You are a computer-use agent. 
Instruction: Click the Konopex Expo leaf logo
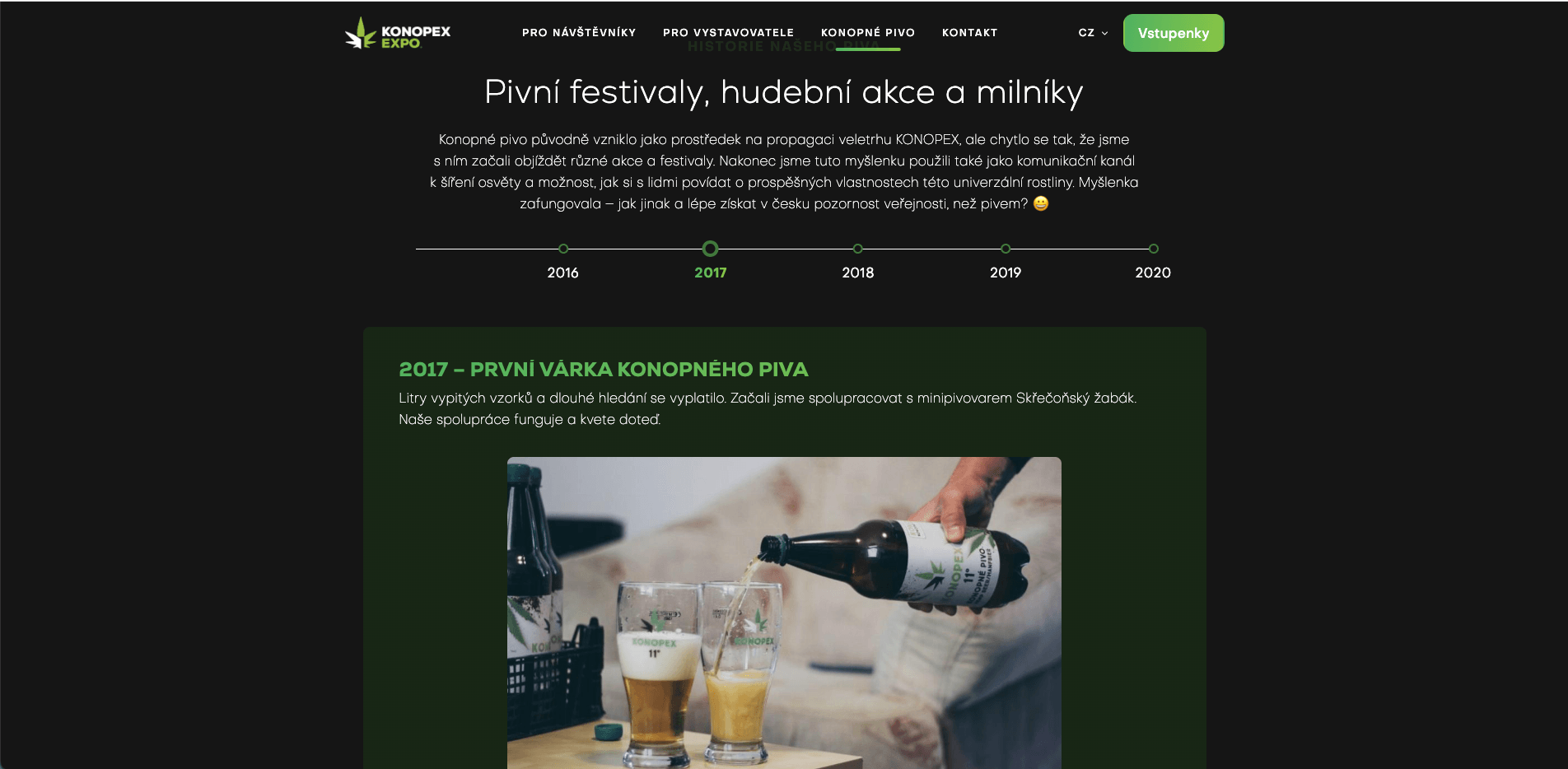[398, 34]
